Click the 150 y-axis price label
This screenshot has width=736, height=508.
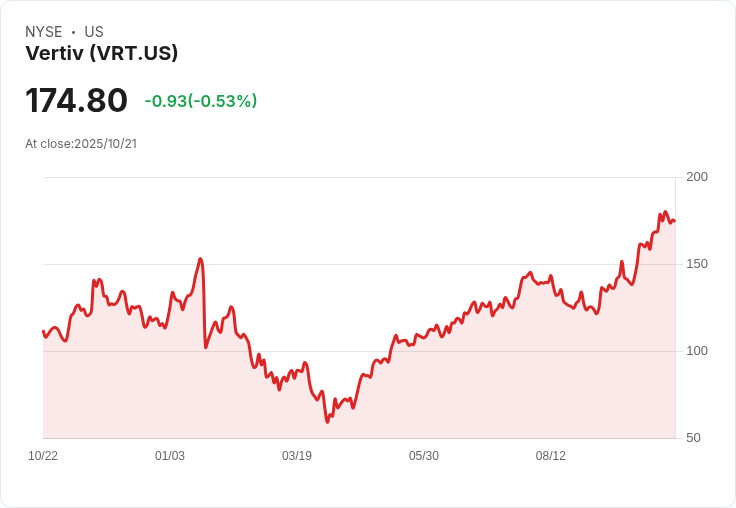[x=697, y=264]
